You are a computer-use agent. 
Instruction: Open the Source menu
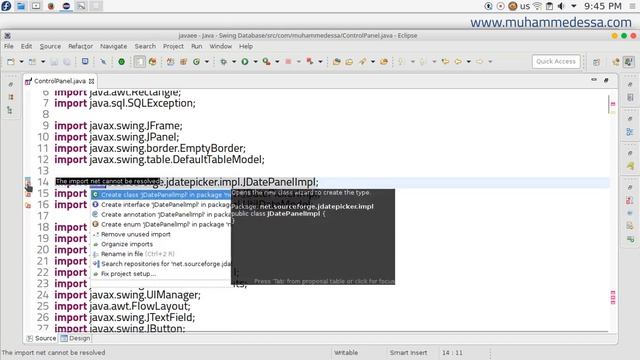point(50,47)
